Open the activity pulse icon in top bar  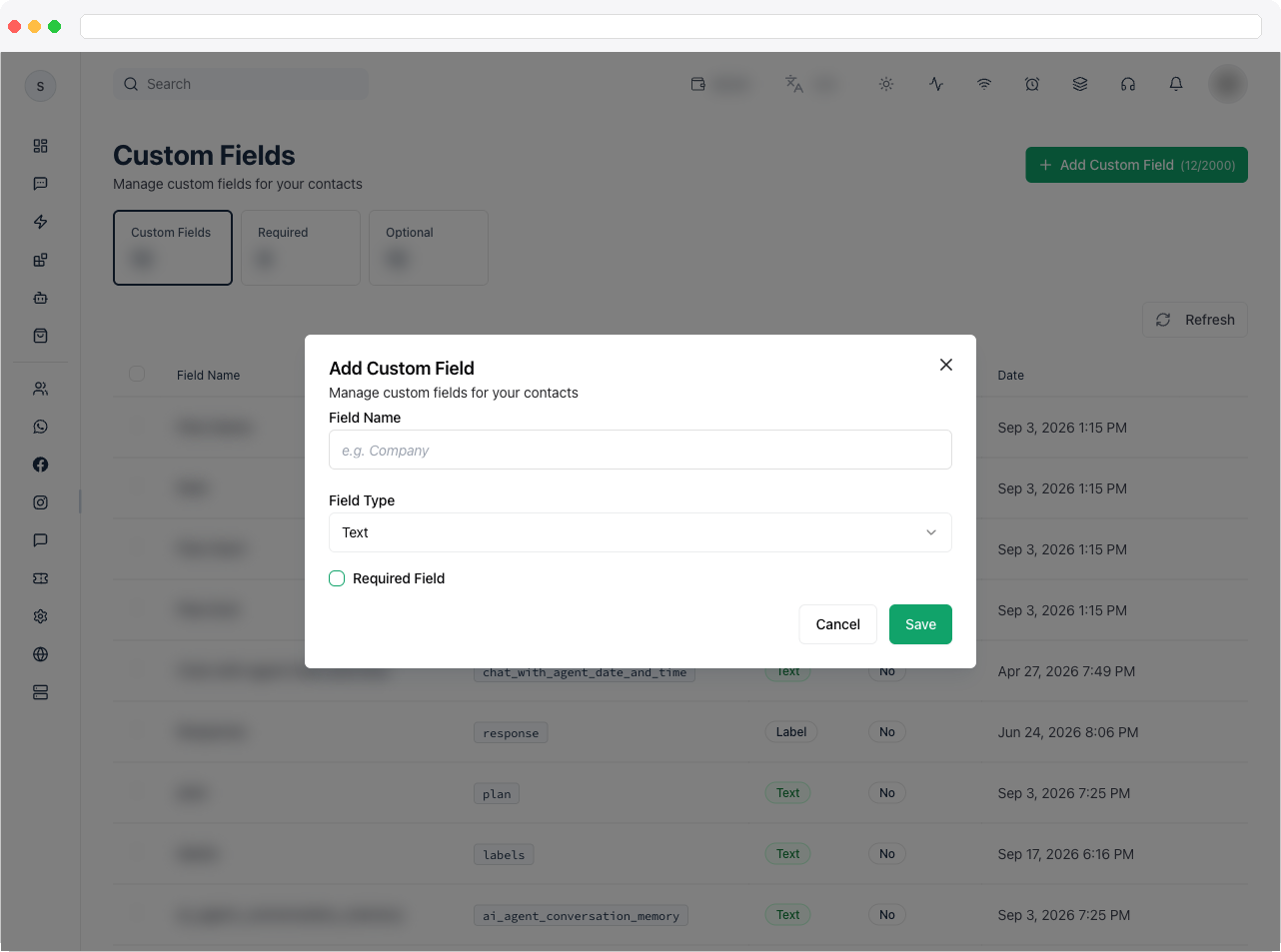click(x=936, y=84)
